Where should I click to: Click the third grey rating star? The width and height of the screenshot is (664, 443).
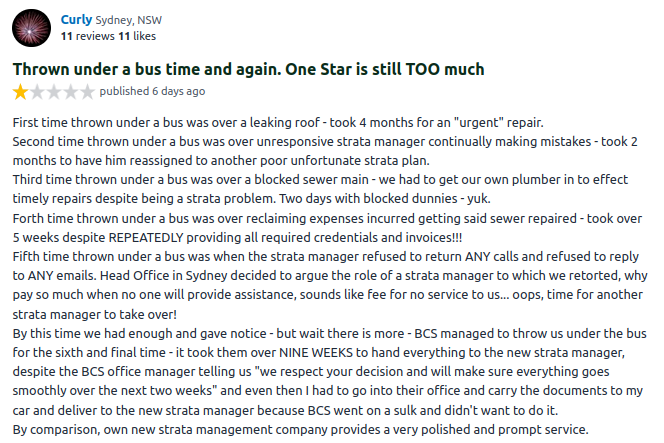pyautogui.click(x=54, y=92)
